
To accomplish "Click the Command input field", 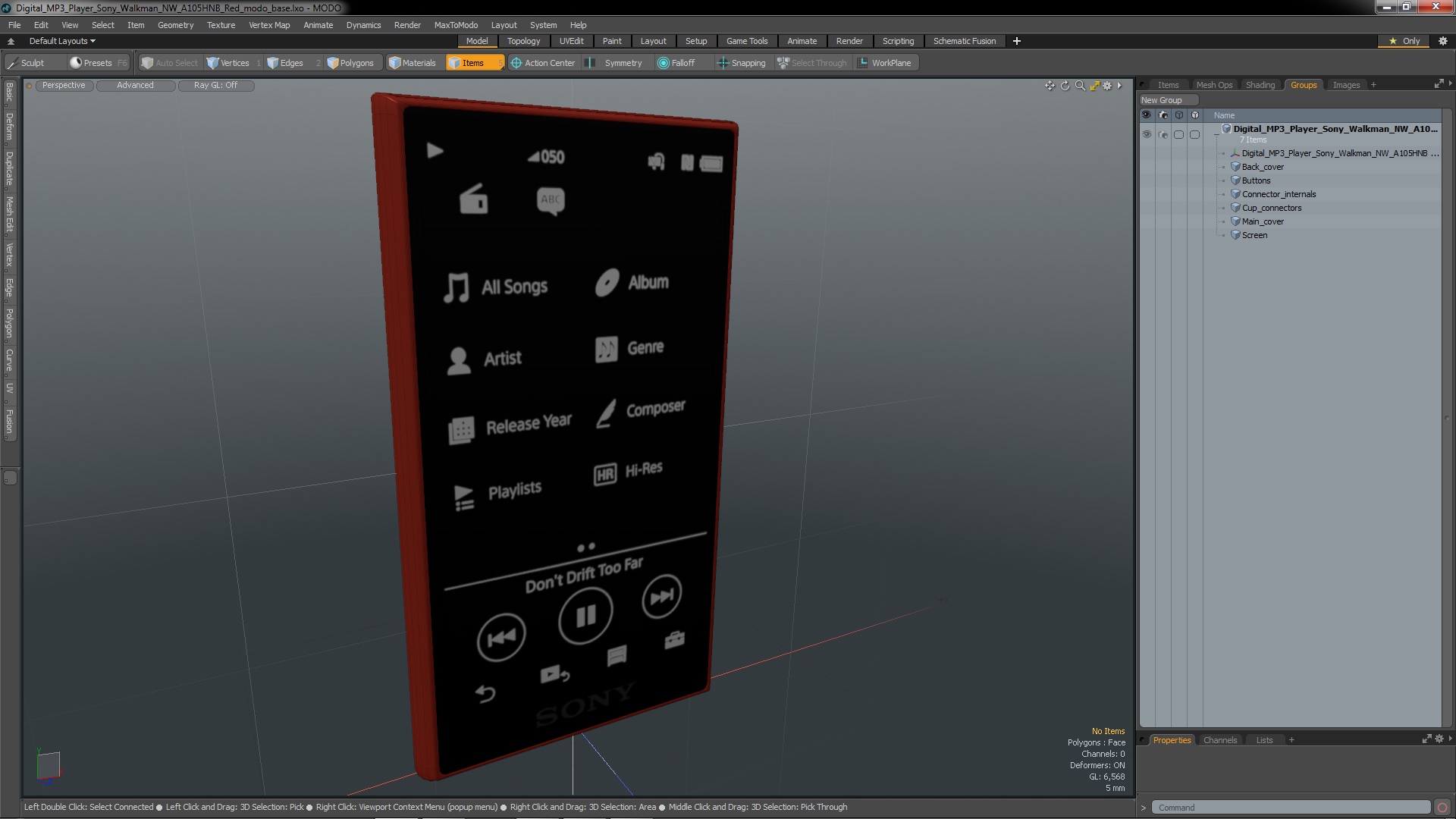I will coord(1291,808).
